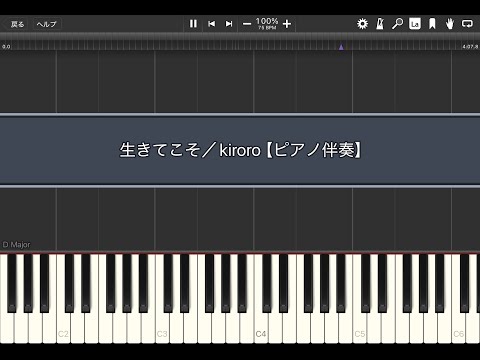
Task: Click the 0.0 start time label
Action: [x=6, y=47]
